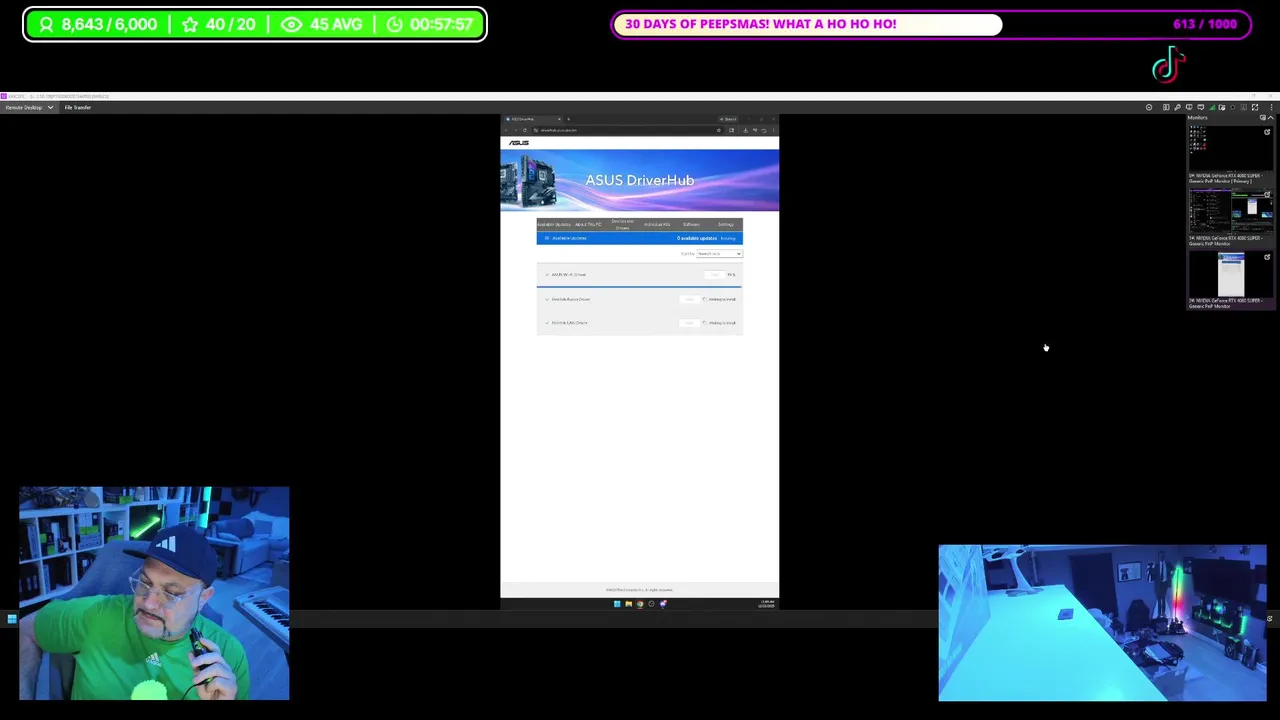Select the third monitor thumbnail showing DriverHub
1280x720 pixels.
[1231, 274]
